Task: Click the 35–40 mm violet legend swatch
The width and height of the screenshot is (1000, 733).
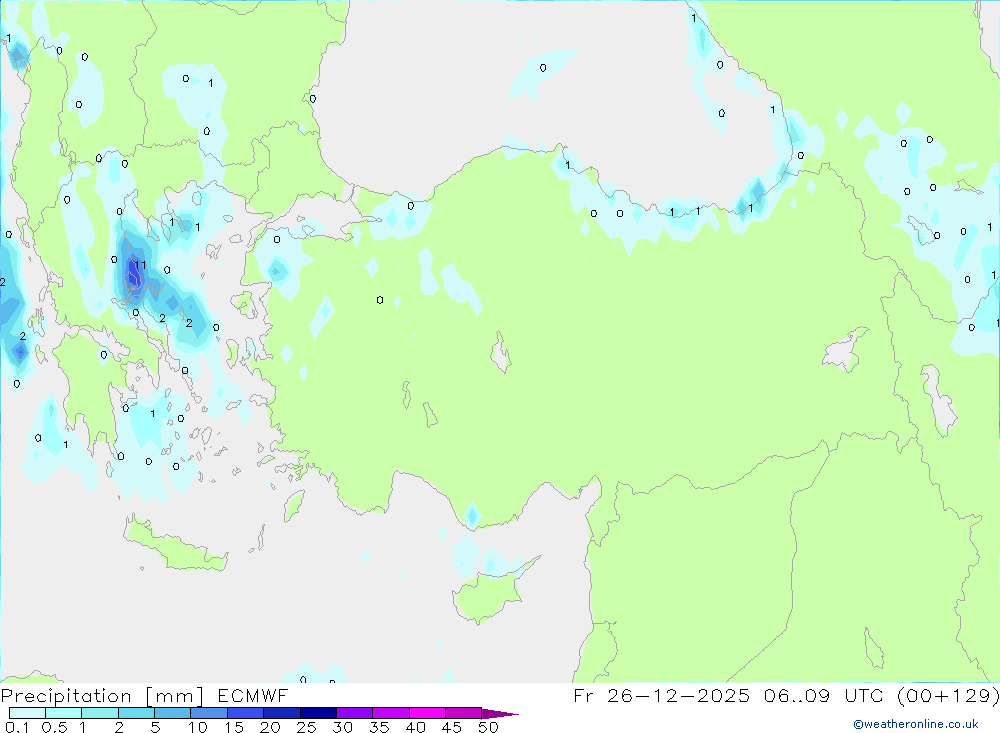Action: [x=390, y=713]
